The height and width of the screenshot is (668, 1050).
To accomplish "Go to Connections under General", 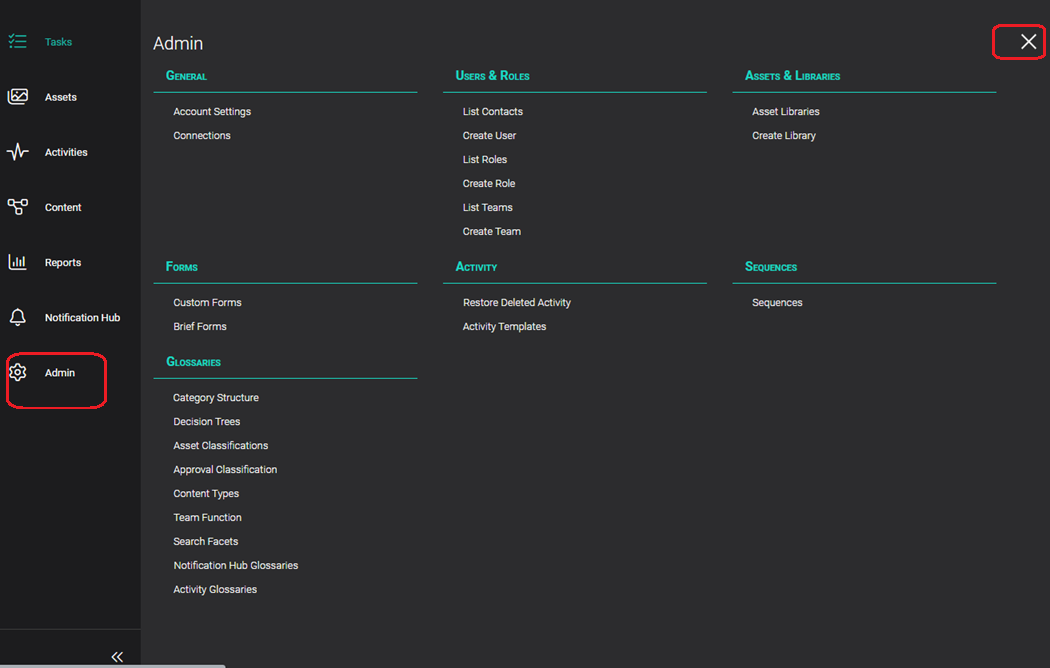I will click(202, 135).
